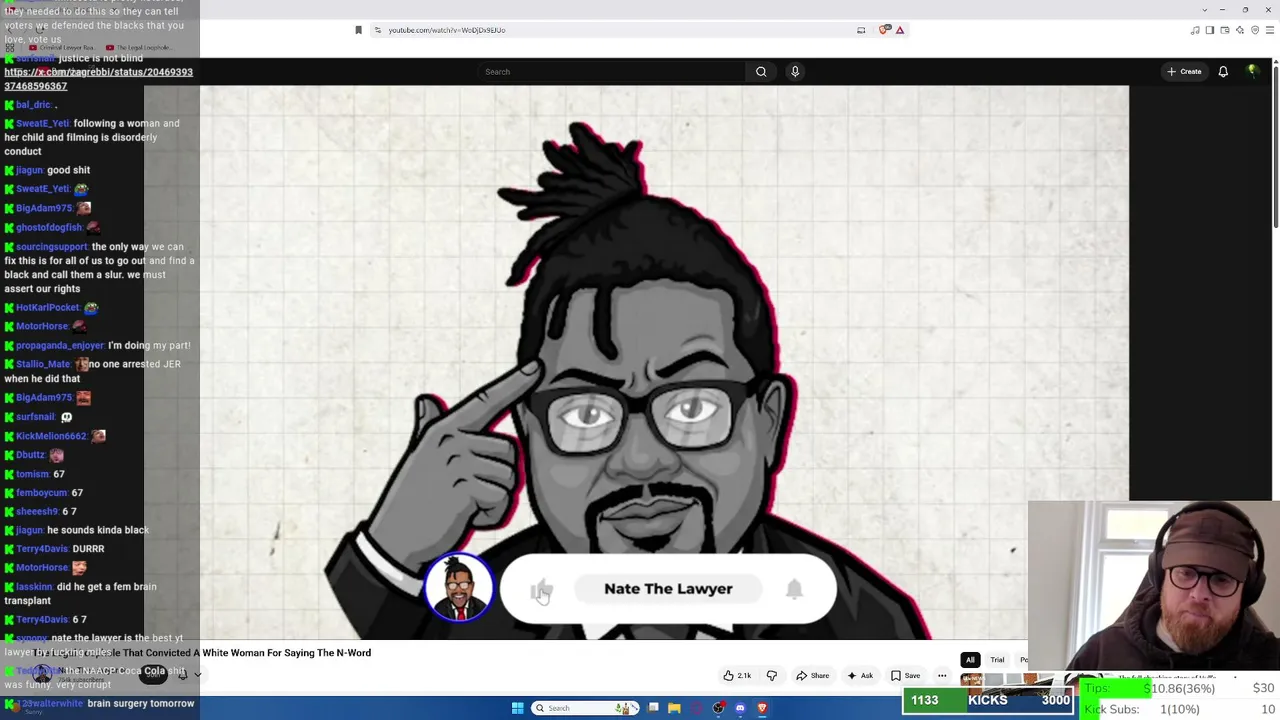Open Task View from the taskbar

click(x=653, y=708)
